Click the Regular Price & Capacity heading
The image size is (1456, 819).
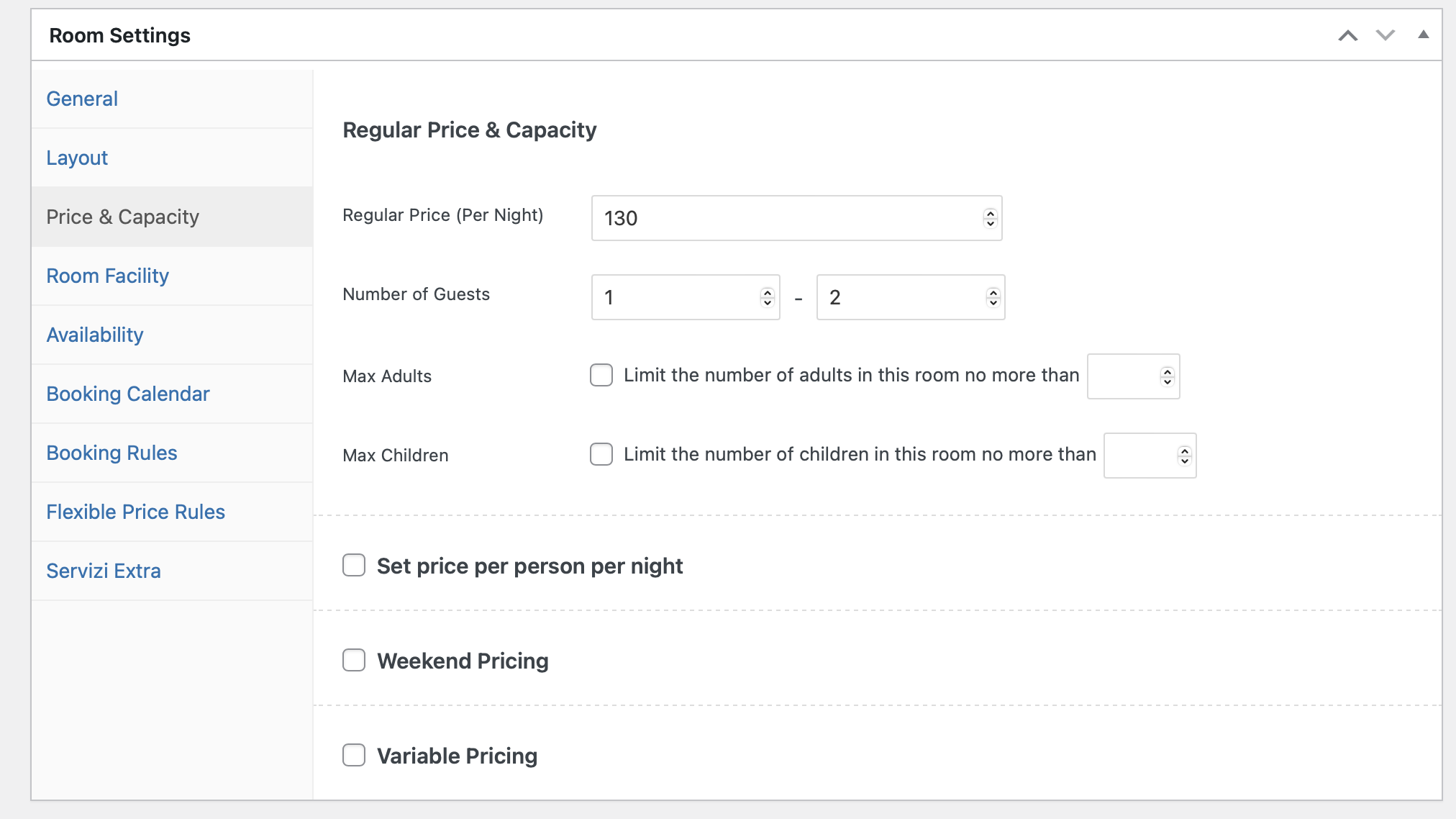[470, 130]
